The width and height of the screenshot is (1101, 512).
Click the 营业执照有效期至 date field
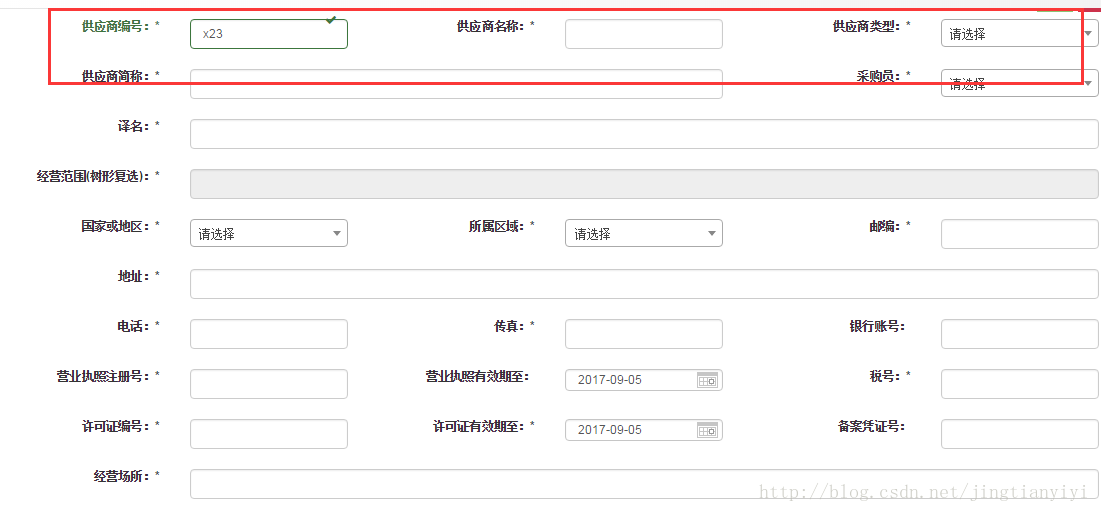pyautogui.click(x=644, y=380)
